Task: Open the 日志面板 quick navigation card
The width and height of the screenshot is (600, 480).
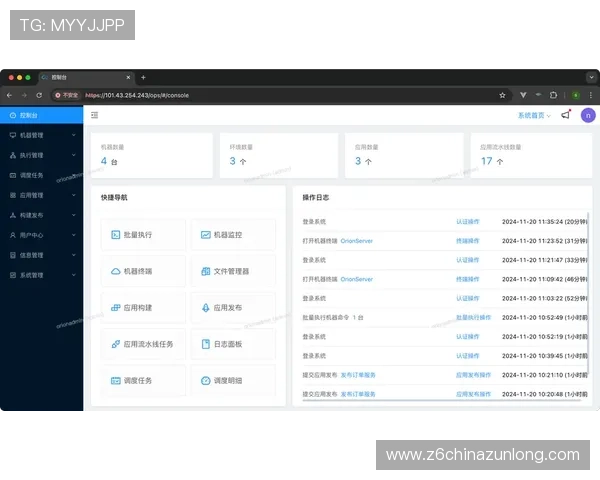Action: [233, 344]
